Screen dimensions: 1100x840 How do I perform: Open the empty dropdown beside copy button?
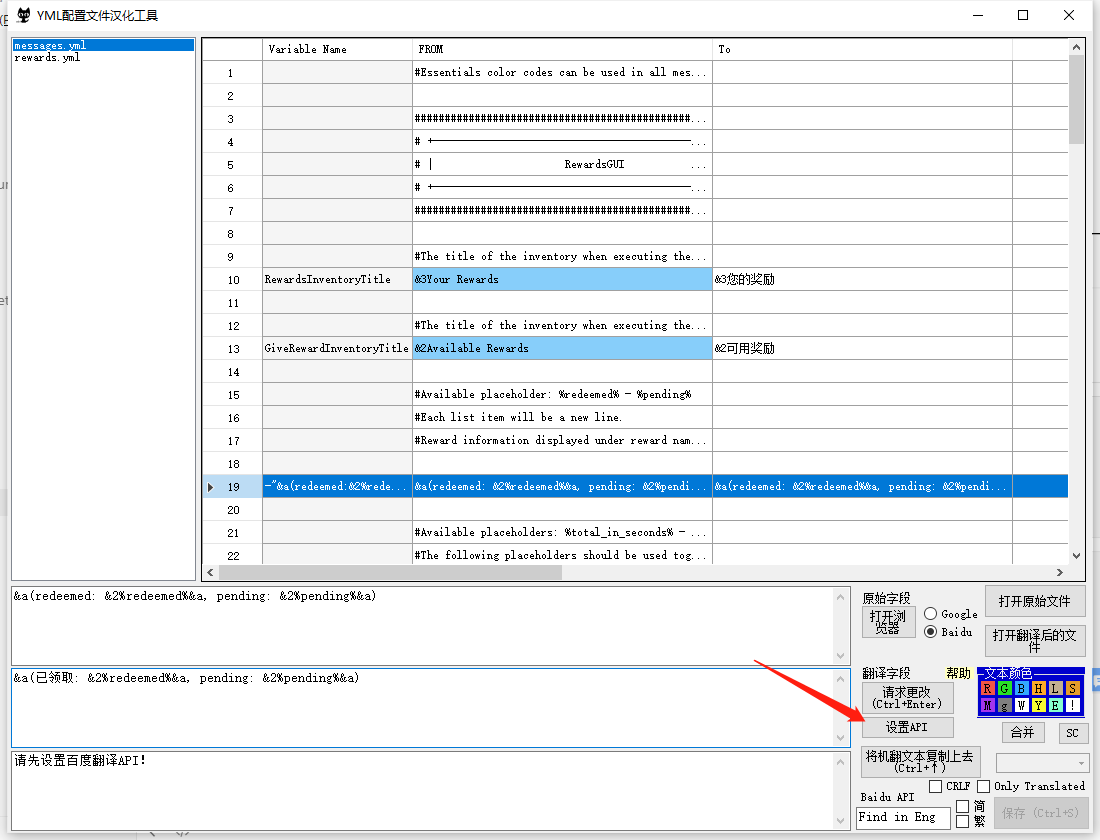[1040, 763]
